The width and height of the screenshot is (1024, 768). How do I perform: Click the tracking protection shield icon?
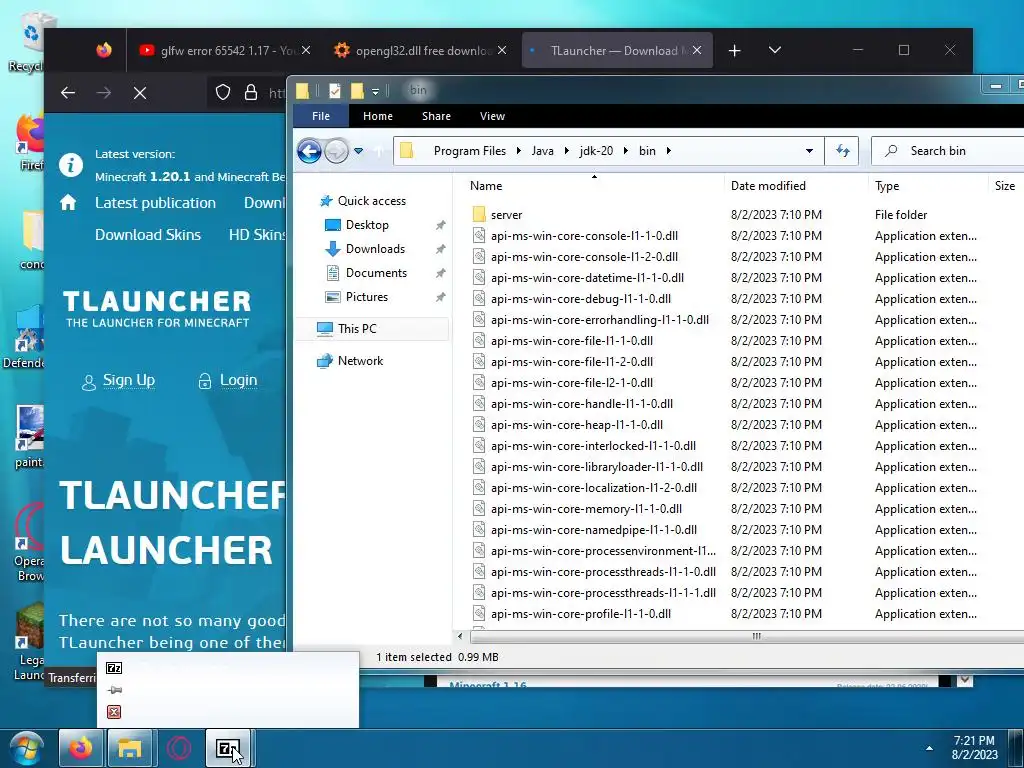(223, 93)
